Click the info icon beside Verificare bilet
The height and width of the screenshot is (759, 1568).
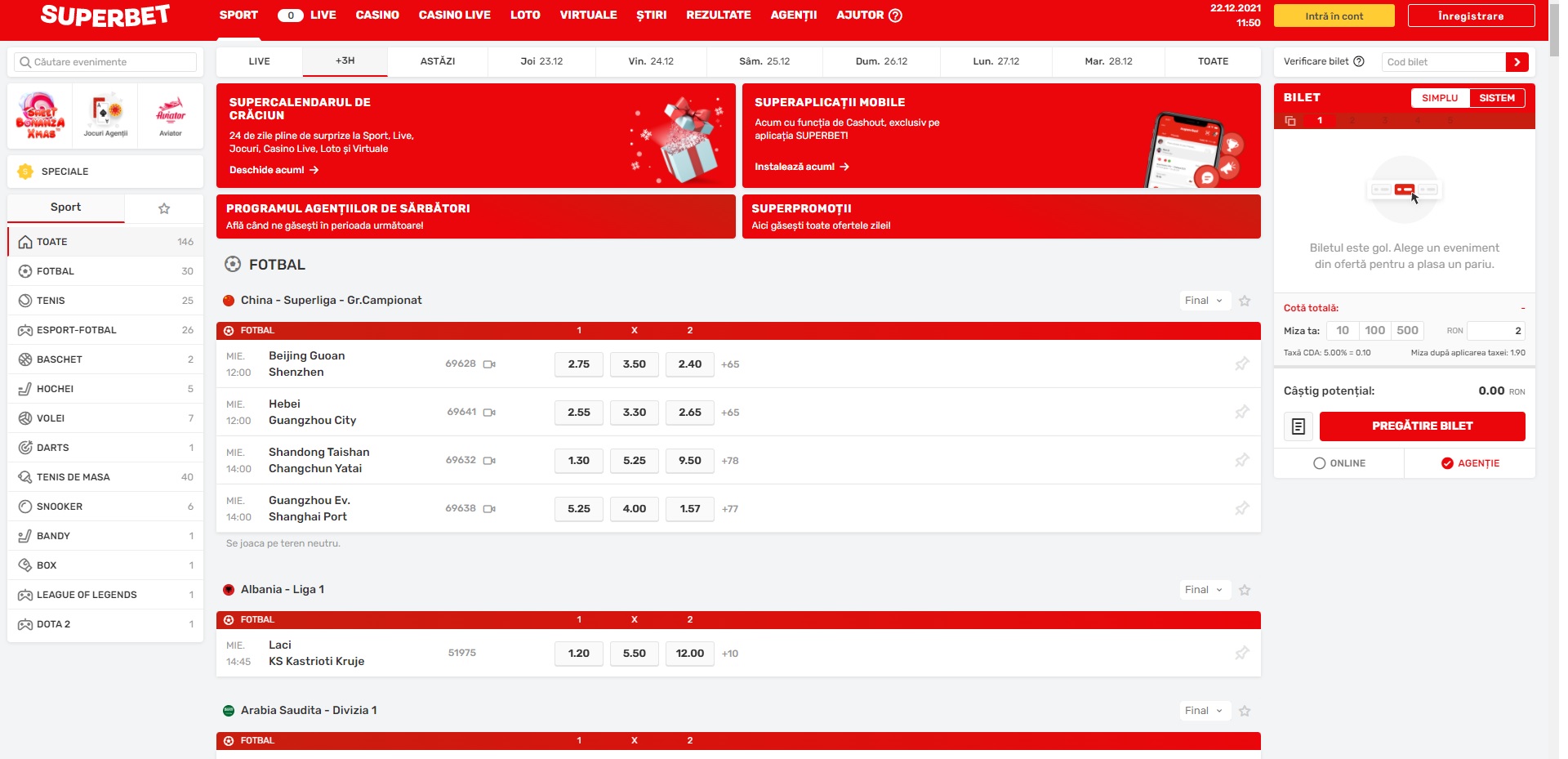(x=1359, y=61)
